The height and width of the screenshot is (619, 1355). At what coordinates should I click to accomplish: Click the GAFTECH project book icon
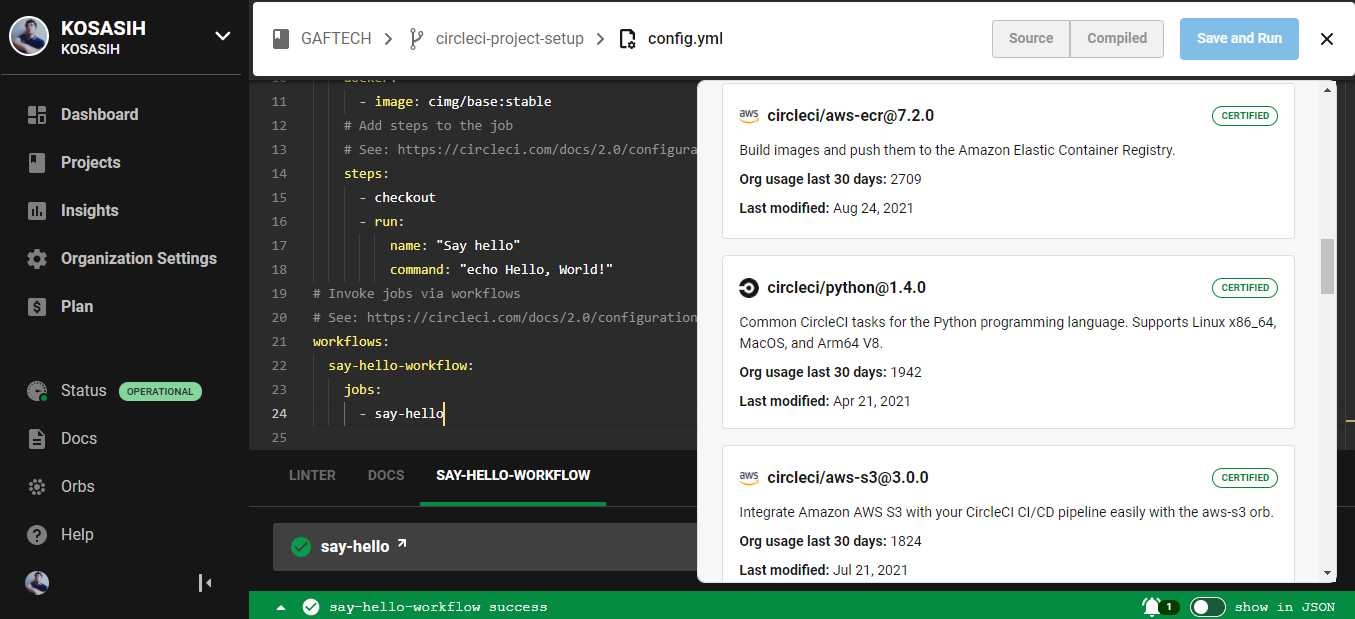tap(281, 39)
